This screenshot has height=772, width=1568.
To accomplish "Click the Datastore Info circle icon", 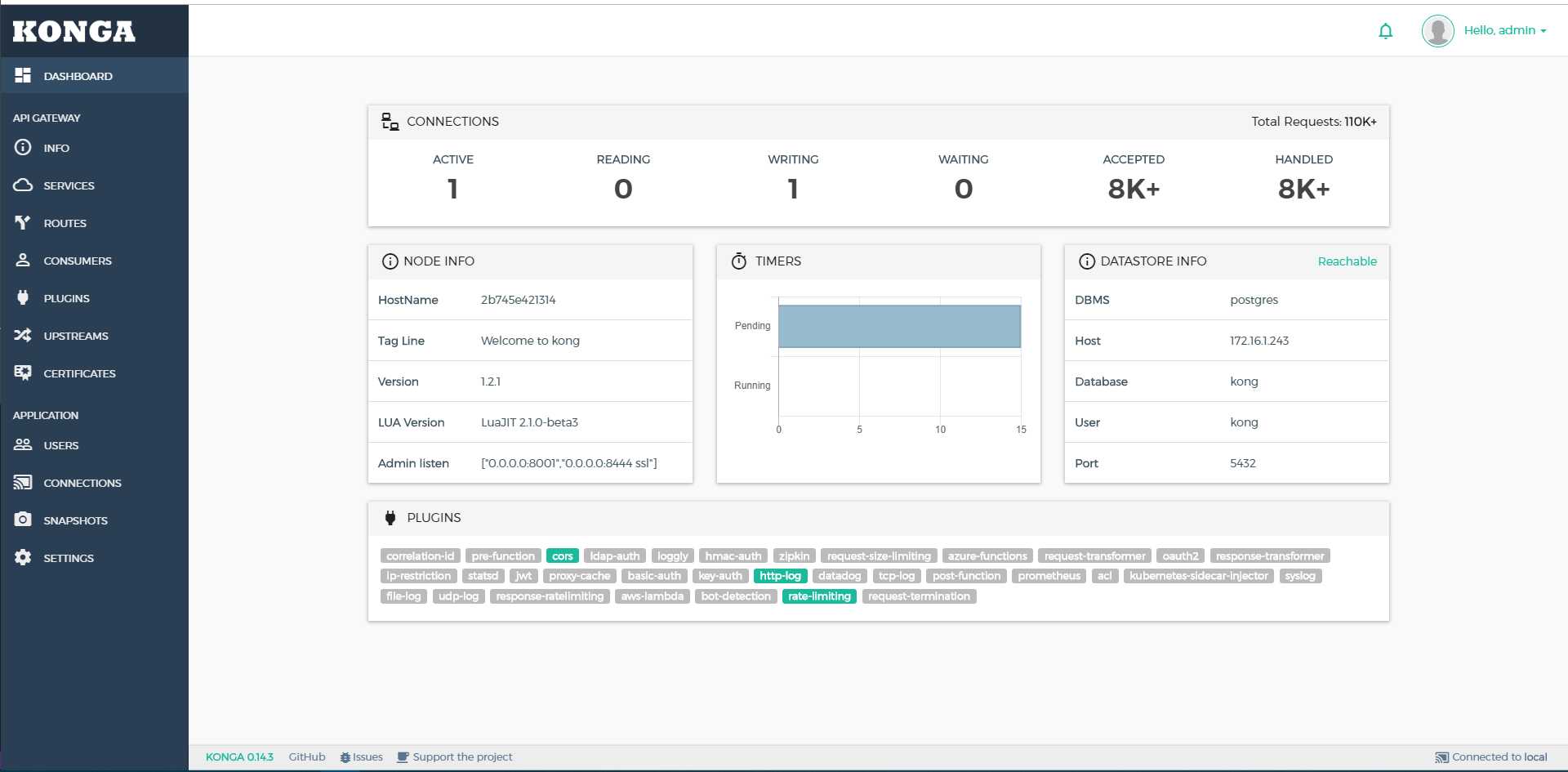I will pos(1087,261).
